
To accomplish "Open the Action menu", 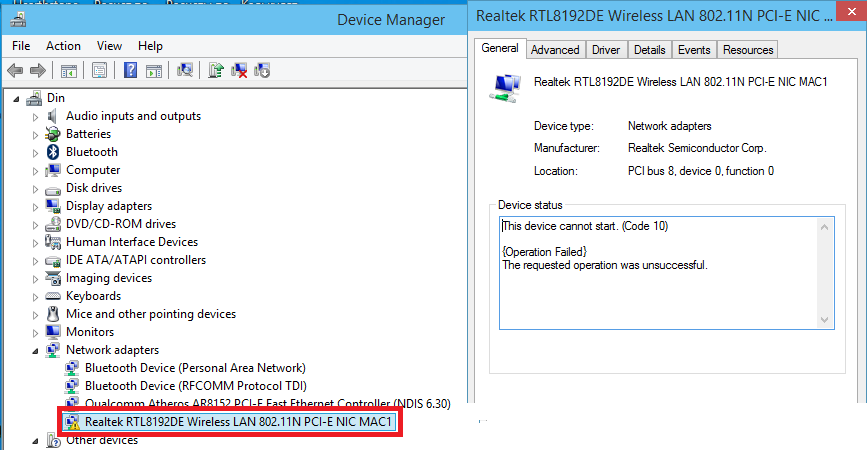I will pyautogui.click(x=63, y=46).
